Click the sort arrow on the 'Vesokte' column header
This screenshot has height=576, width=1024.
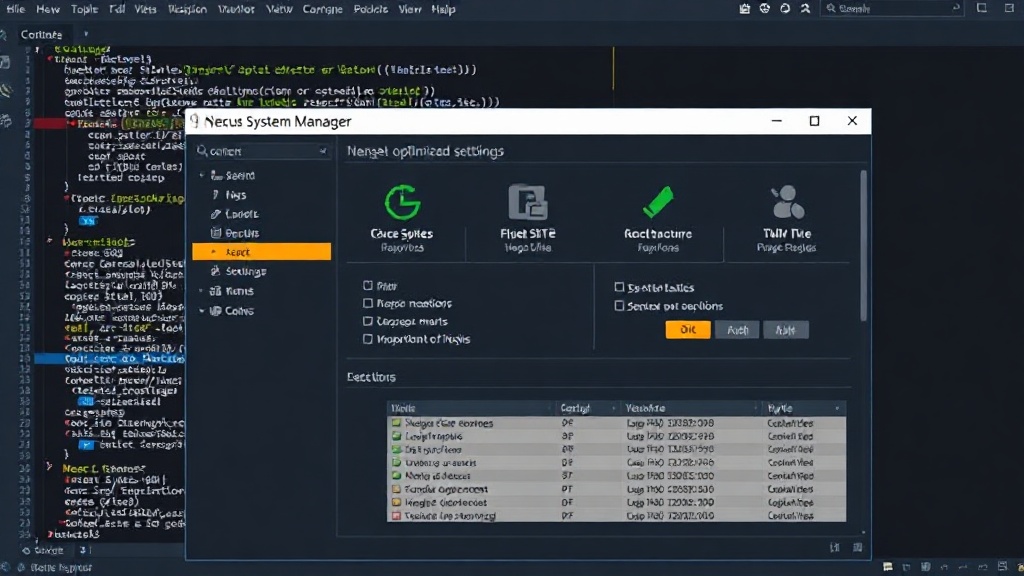(x=756, y=408)
